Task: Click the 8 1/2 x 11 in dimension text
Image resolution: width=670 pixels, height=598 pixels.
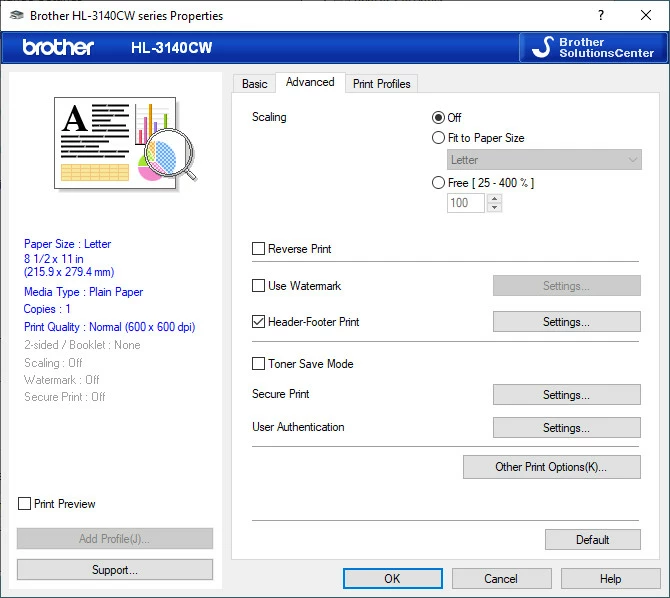Action: [53, 259]
